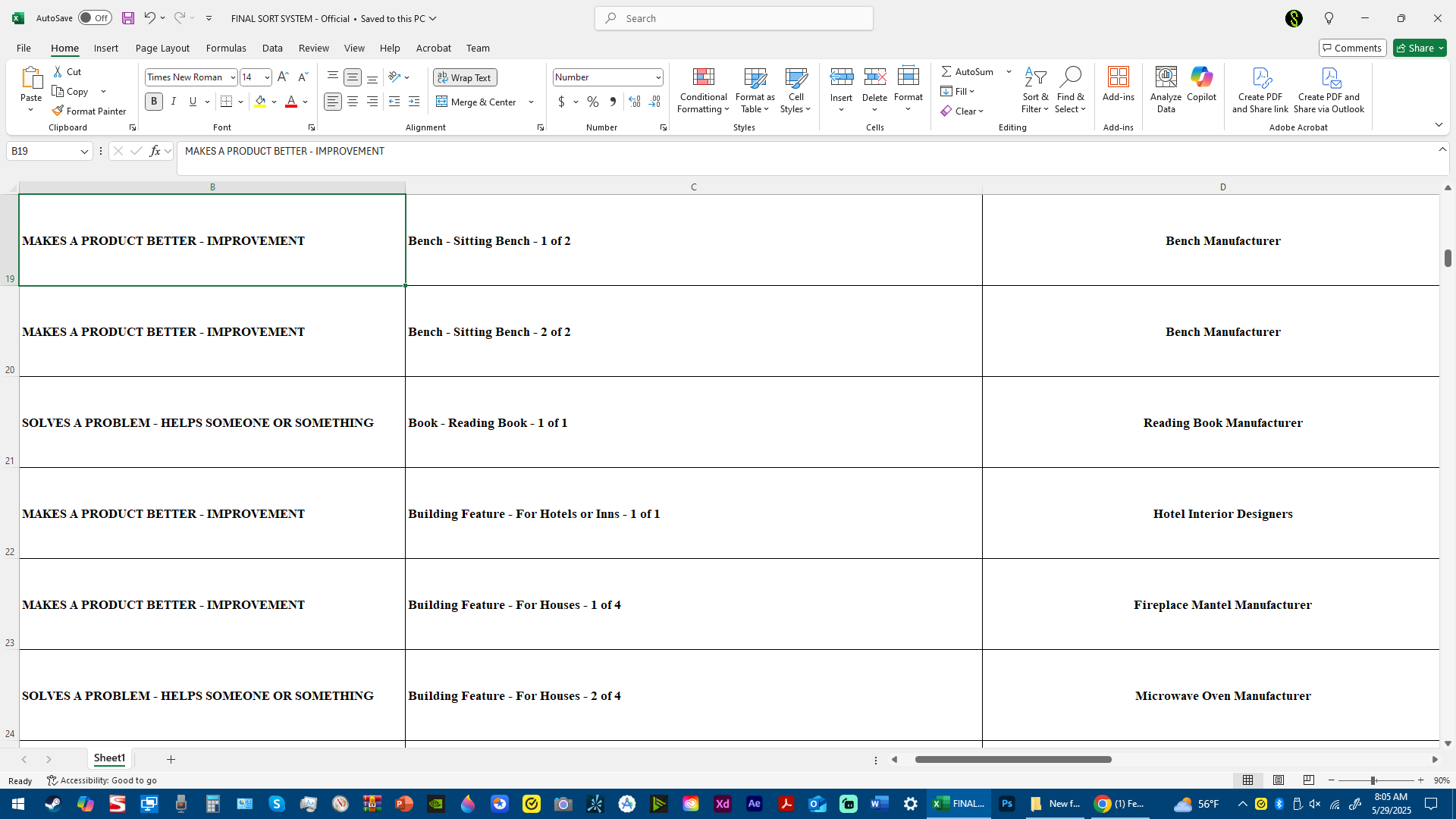Open the Formulas ribbon tab
Image resolution: width=1456 pixels, height=819 pixels.
[x=226, y=48]
